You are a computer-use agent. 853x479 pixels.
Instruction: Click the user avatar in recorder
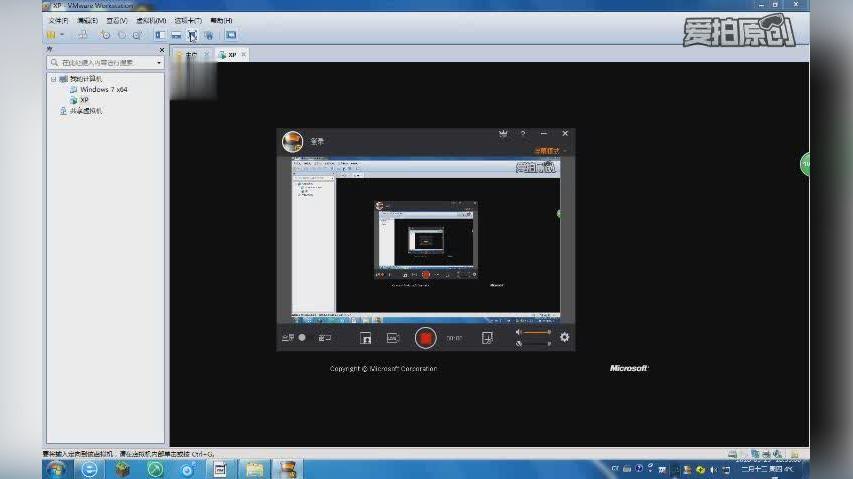(293, 141)
